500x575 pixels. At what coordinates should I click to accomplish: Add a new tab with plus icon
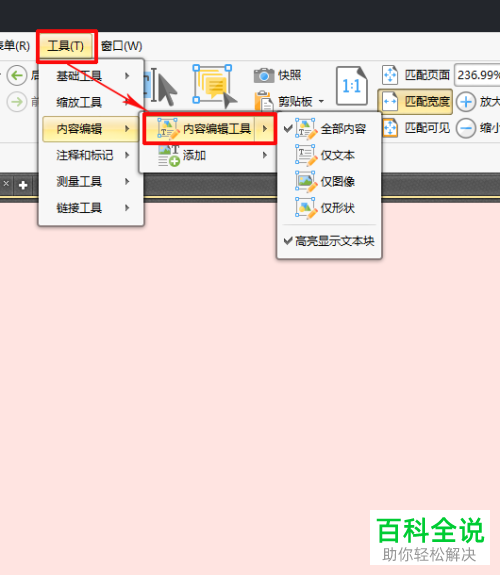click(23, 185)
